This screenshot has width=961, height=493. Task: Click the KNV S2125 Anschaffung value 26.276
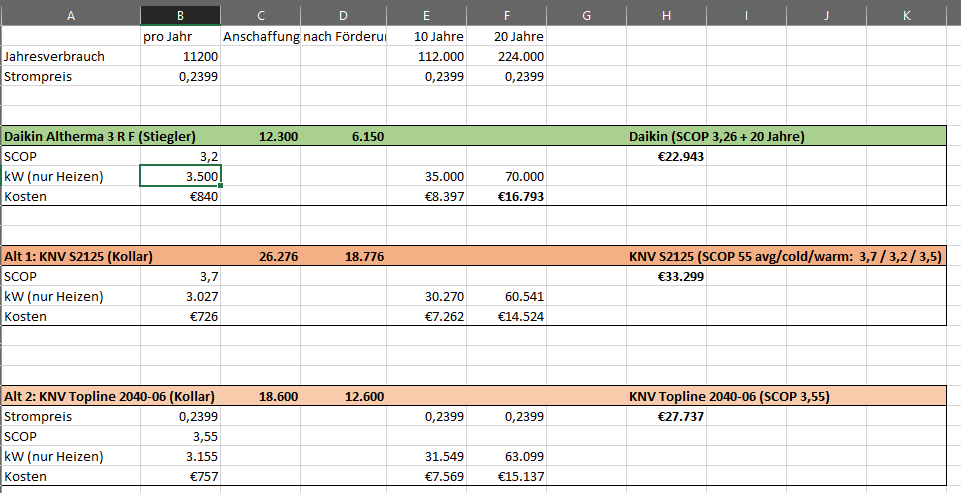click(260, 256)
